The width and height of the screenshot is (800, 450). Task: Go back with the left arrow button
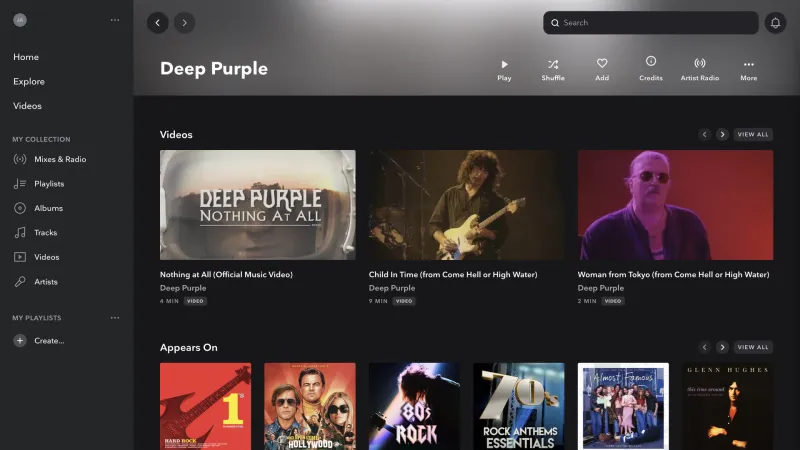[x=158, y=23]
